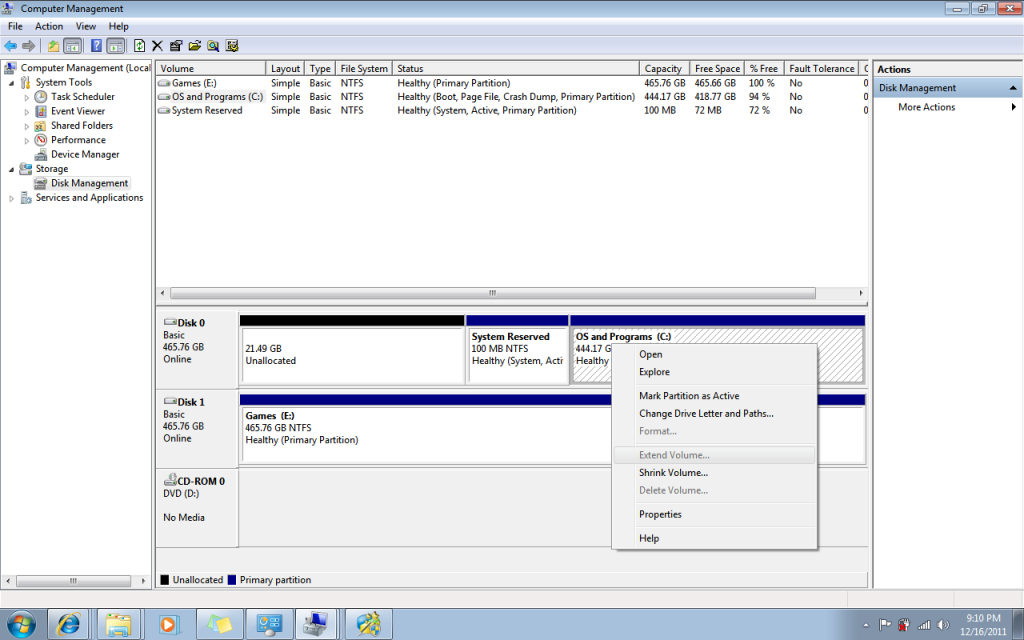Select the 21.49 GB Unallocated block
The image size is (1024, 640).
coord(352,349)
